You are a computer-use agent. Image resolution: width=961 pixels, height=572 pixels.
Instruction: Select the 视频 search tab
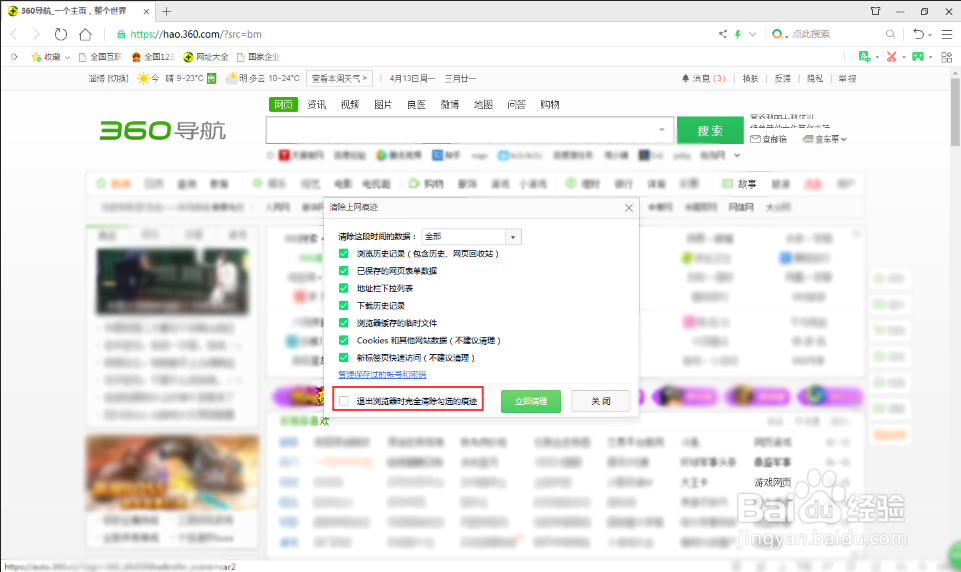[x=349, y=104]
